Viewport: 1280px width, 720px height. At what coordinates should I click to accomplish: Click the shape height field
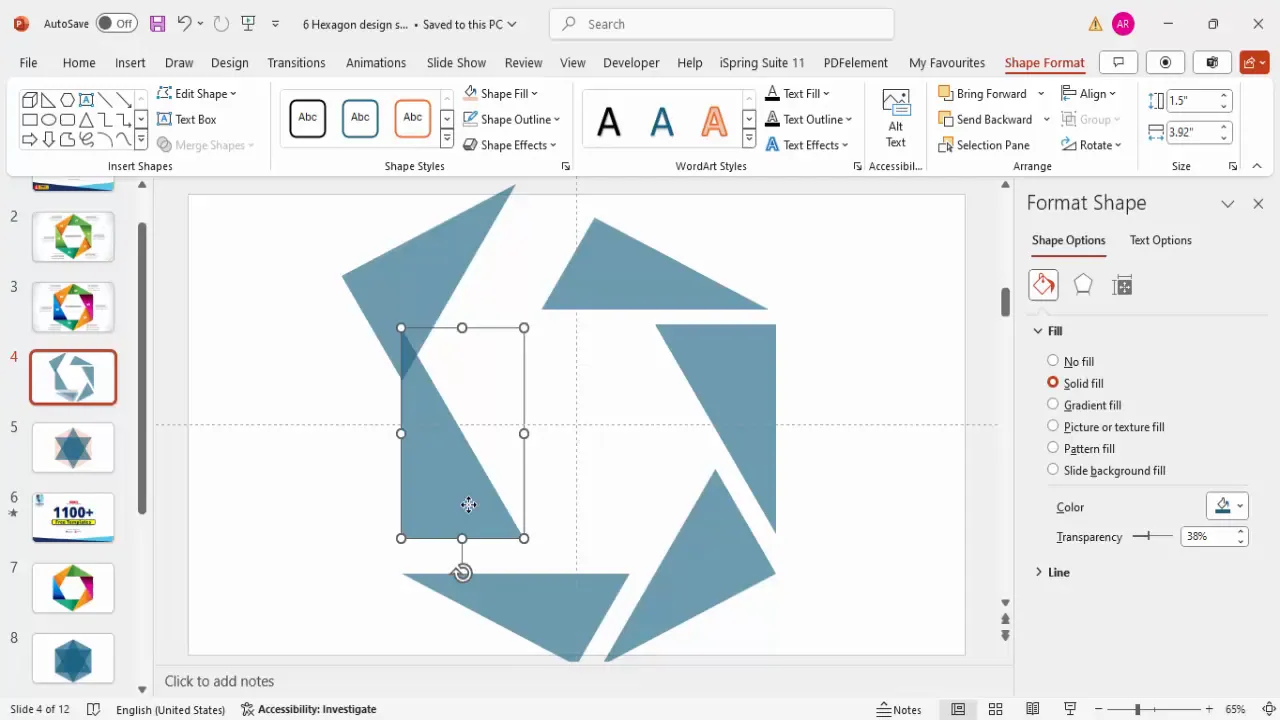pyautogui.click(x=1189, y=100)
